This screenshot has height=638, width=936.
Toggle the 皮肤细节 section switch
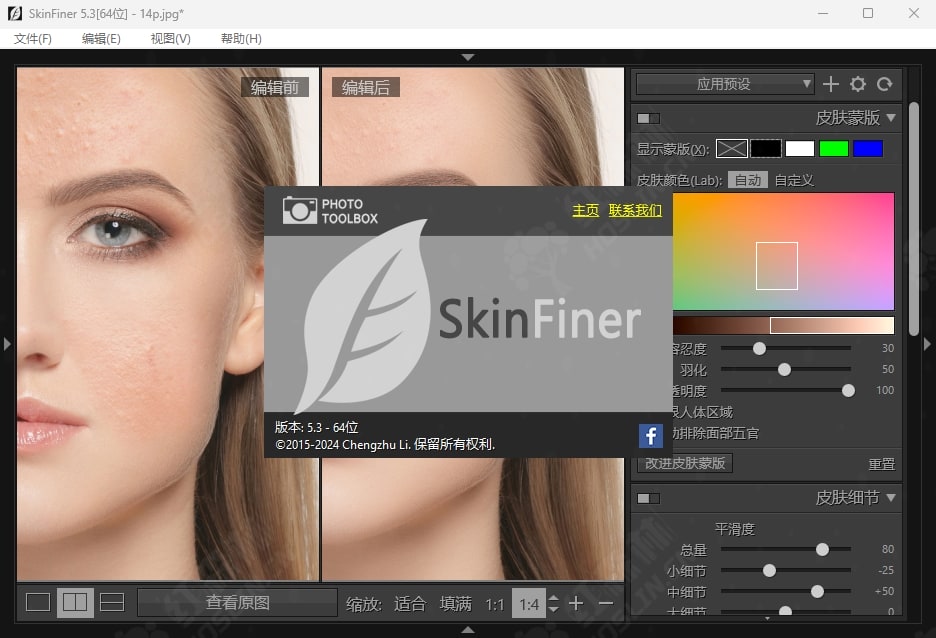click(648, 498)
